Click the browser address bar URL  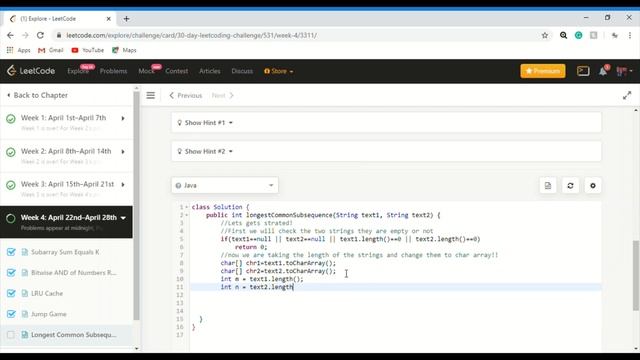191,36
